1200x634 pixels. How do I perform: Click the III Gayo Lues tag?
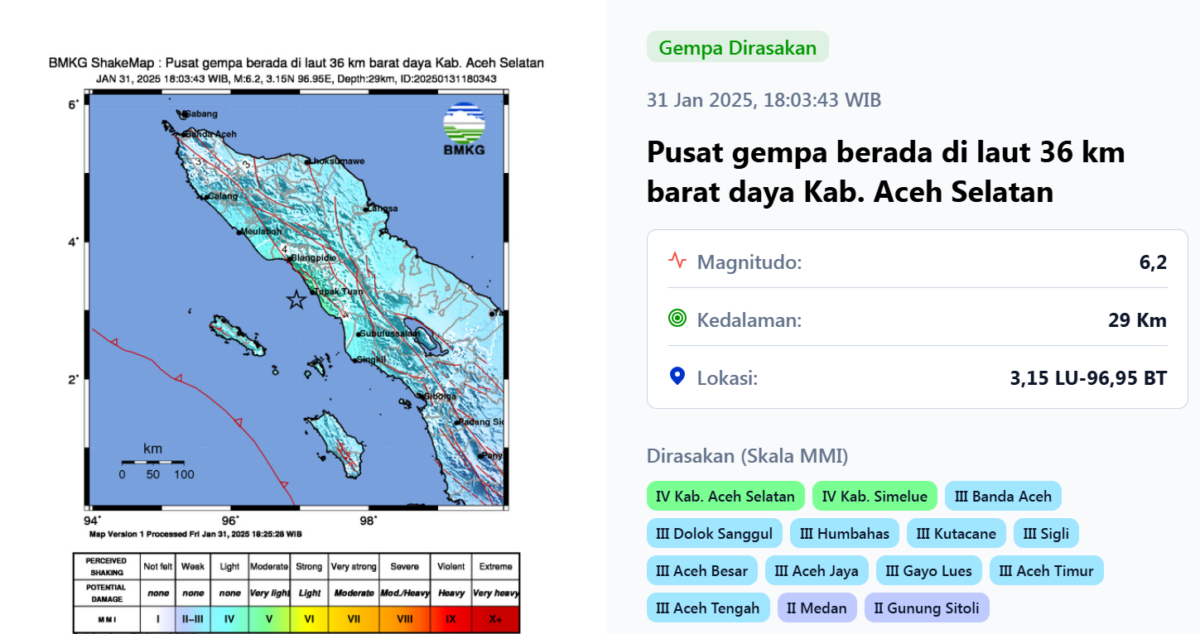(x=929, y=571)
